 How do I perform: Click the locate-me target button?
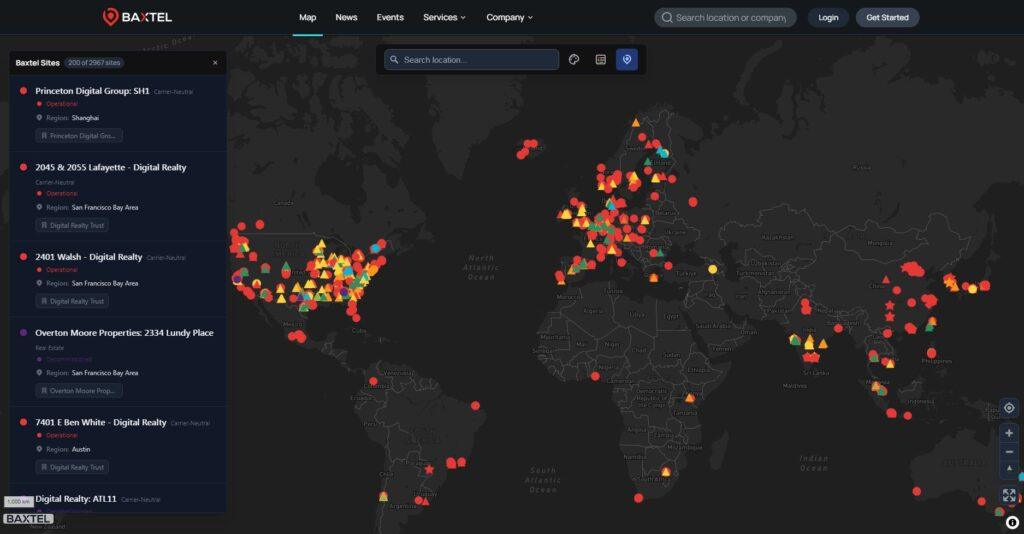(x=1009, y=408)
